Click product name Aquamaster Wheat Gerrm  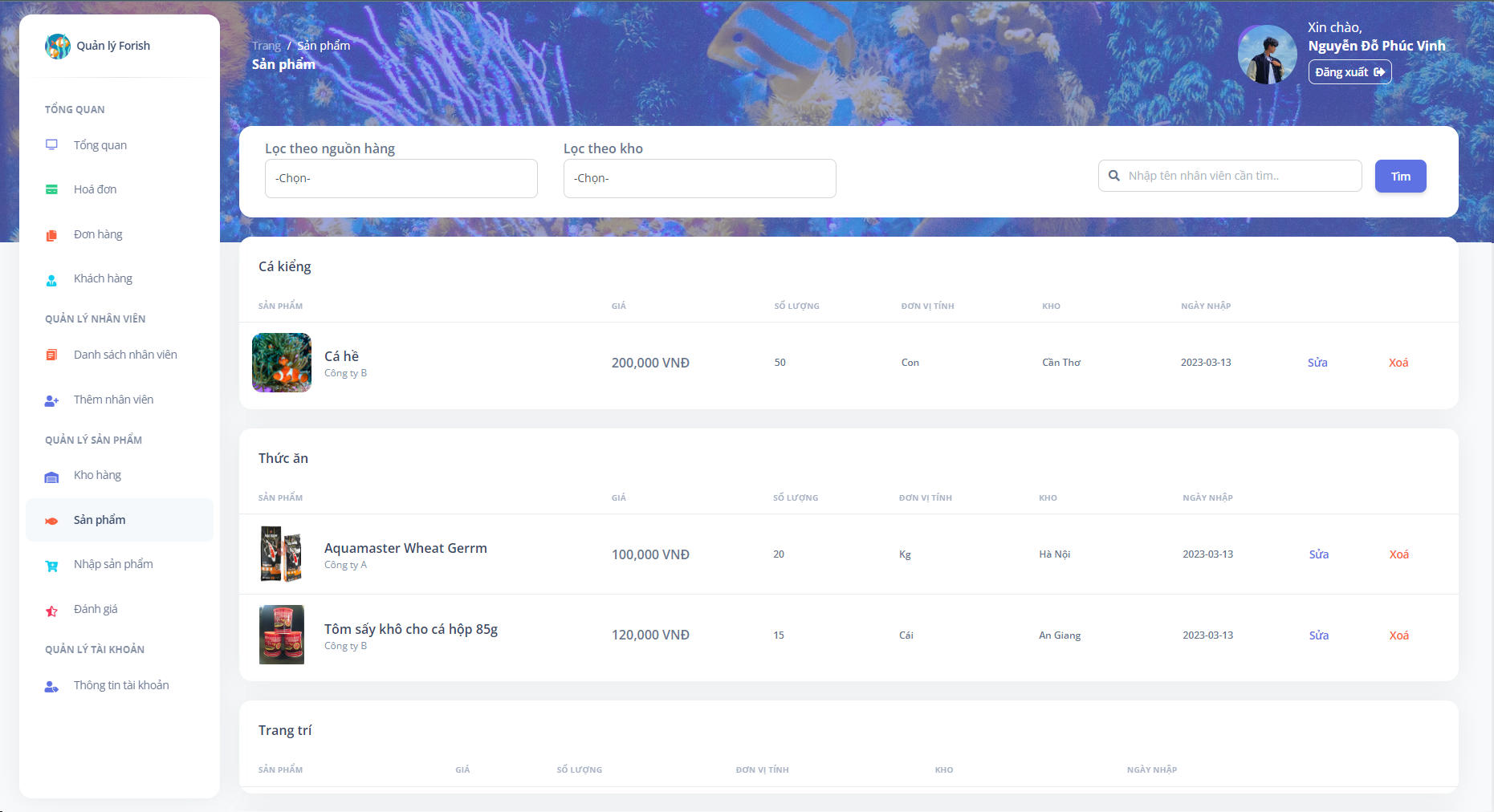pyautogui.click(x=405, y=548)
